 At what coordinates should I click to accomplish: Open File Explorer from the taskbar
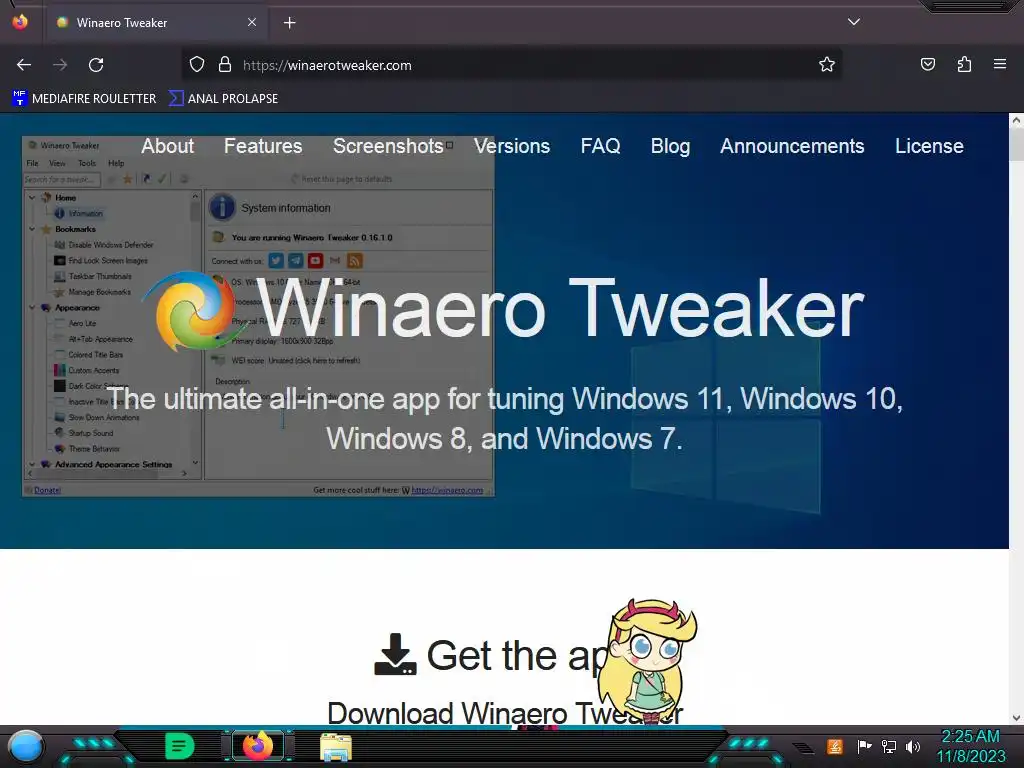point(336,747)
